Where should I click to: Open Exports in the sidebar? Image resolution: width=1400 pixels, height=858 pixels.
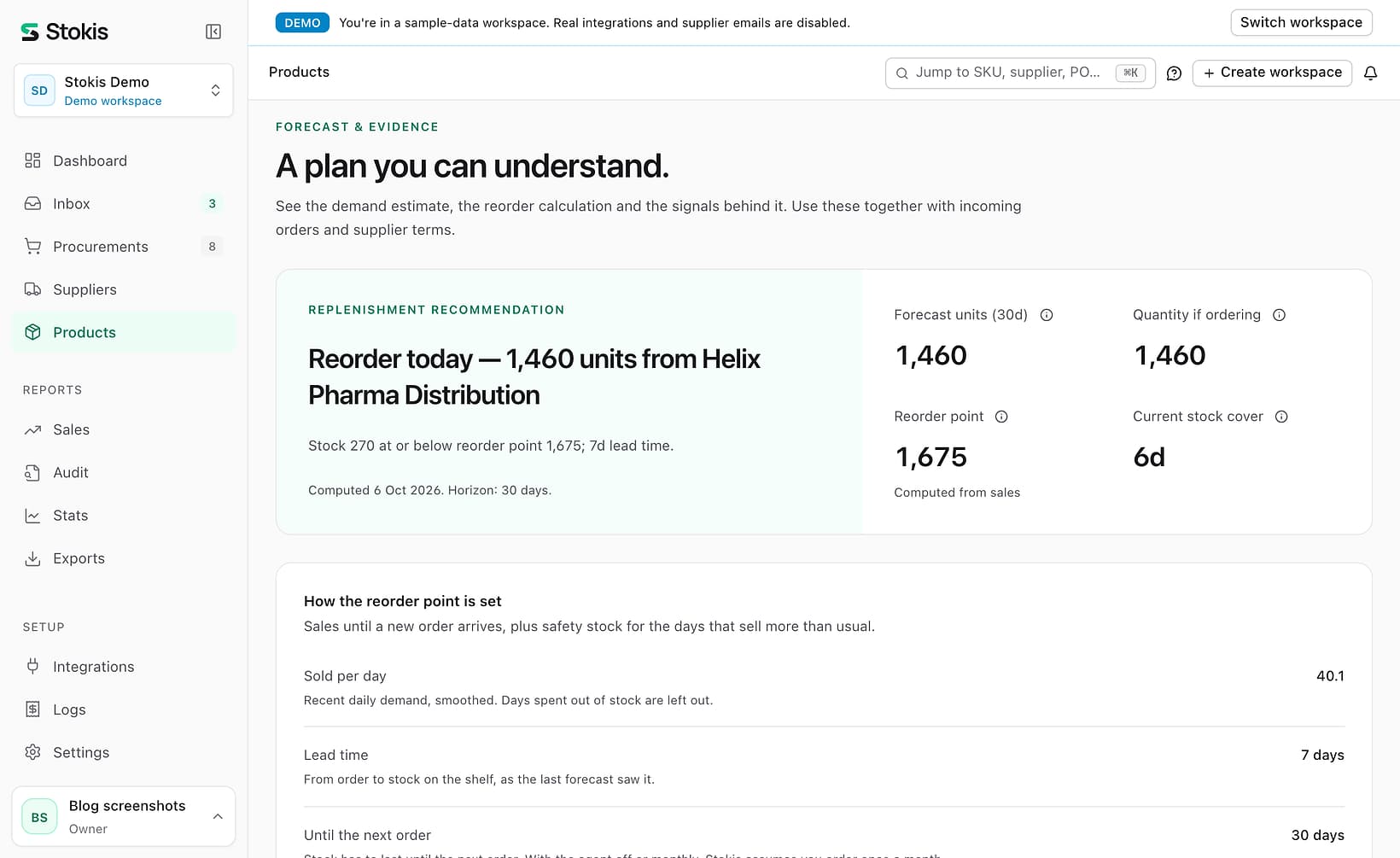124,558
